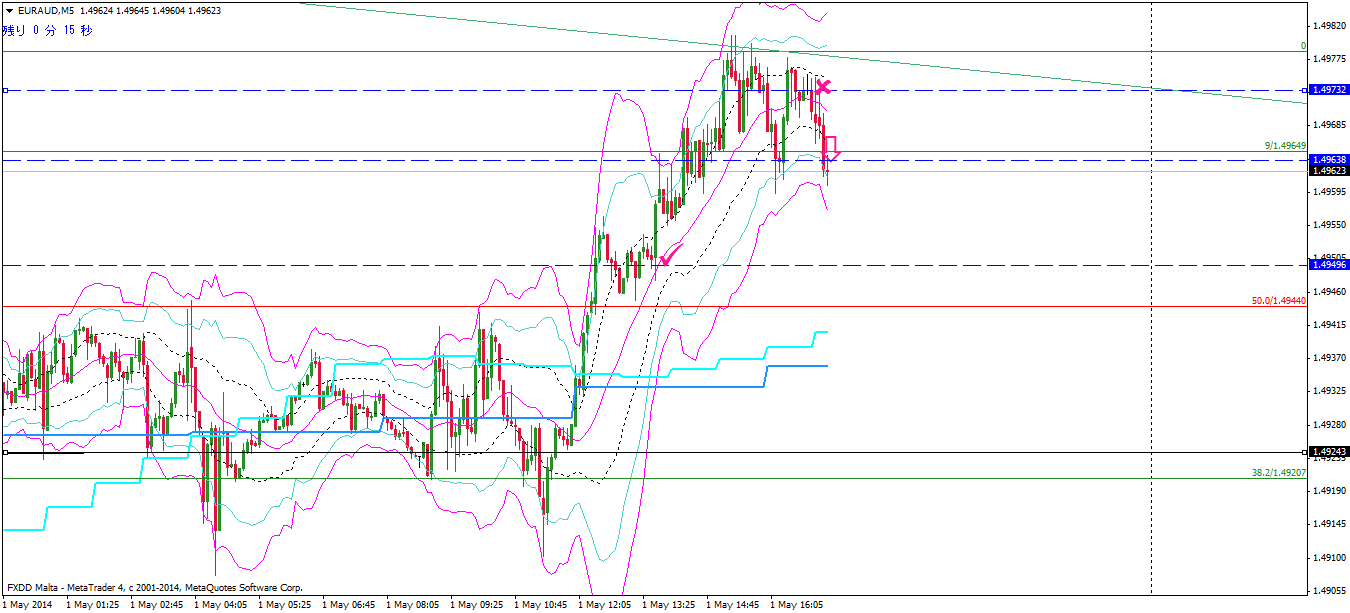Click the 1.49145 price on the axis
Image resolution: width=1350 pixels, height=613 pixels.
[x=1331, y=524]
